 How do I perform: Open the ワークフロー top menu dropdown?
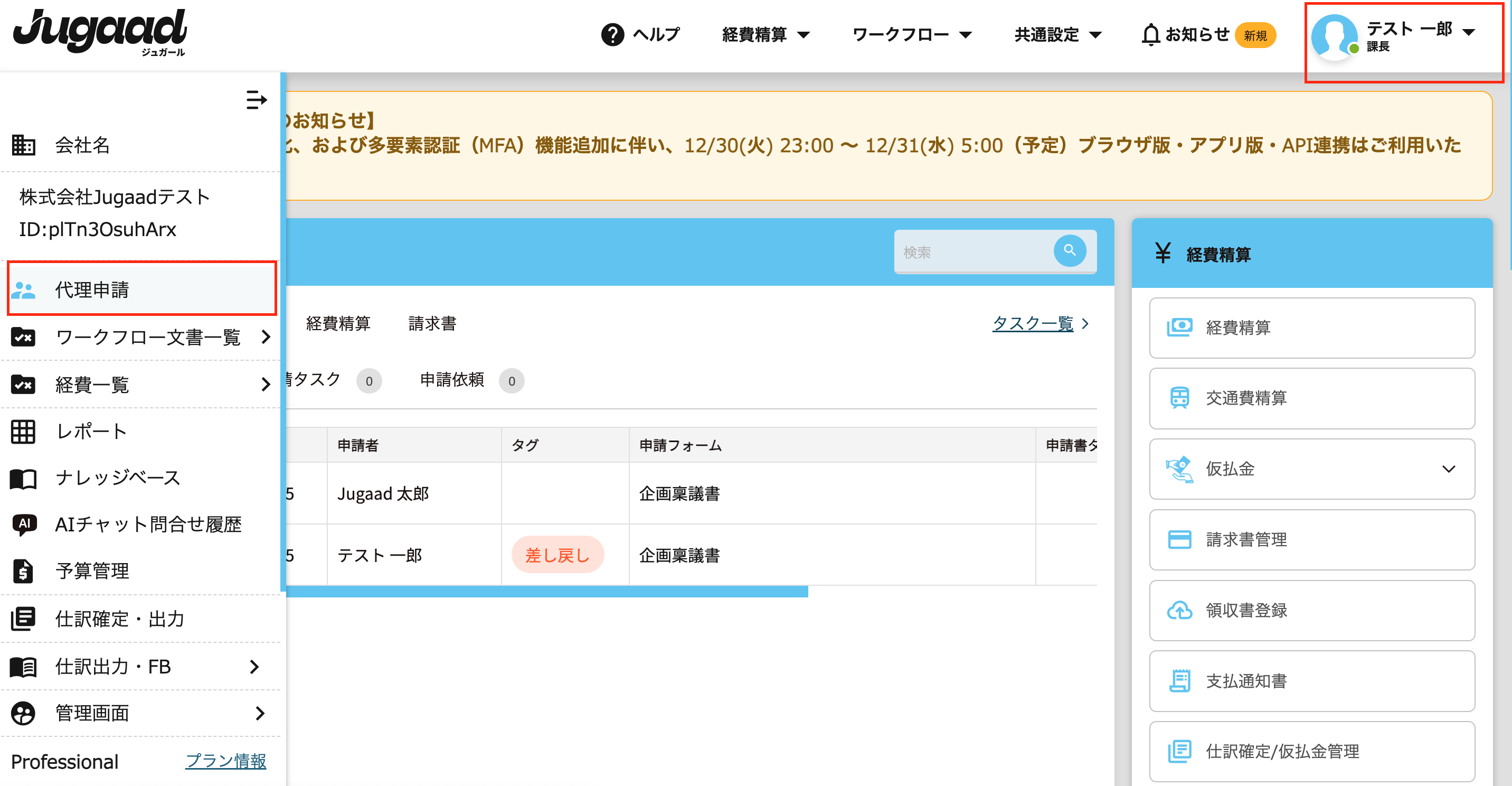coord(912,35)
